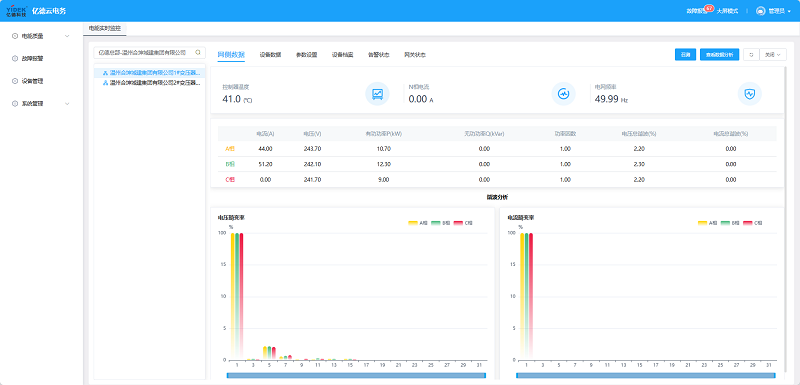Click the B相 row label
The image size is (800, 385).
pos(230,164)
